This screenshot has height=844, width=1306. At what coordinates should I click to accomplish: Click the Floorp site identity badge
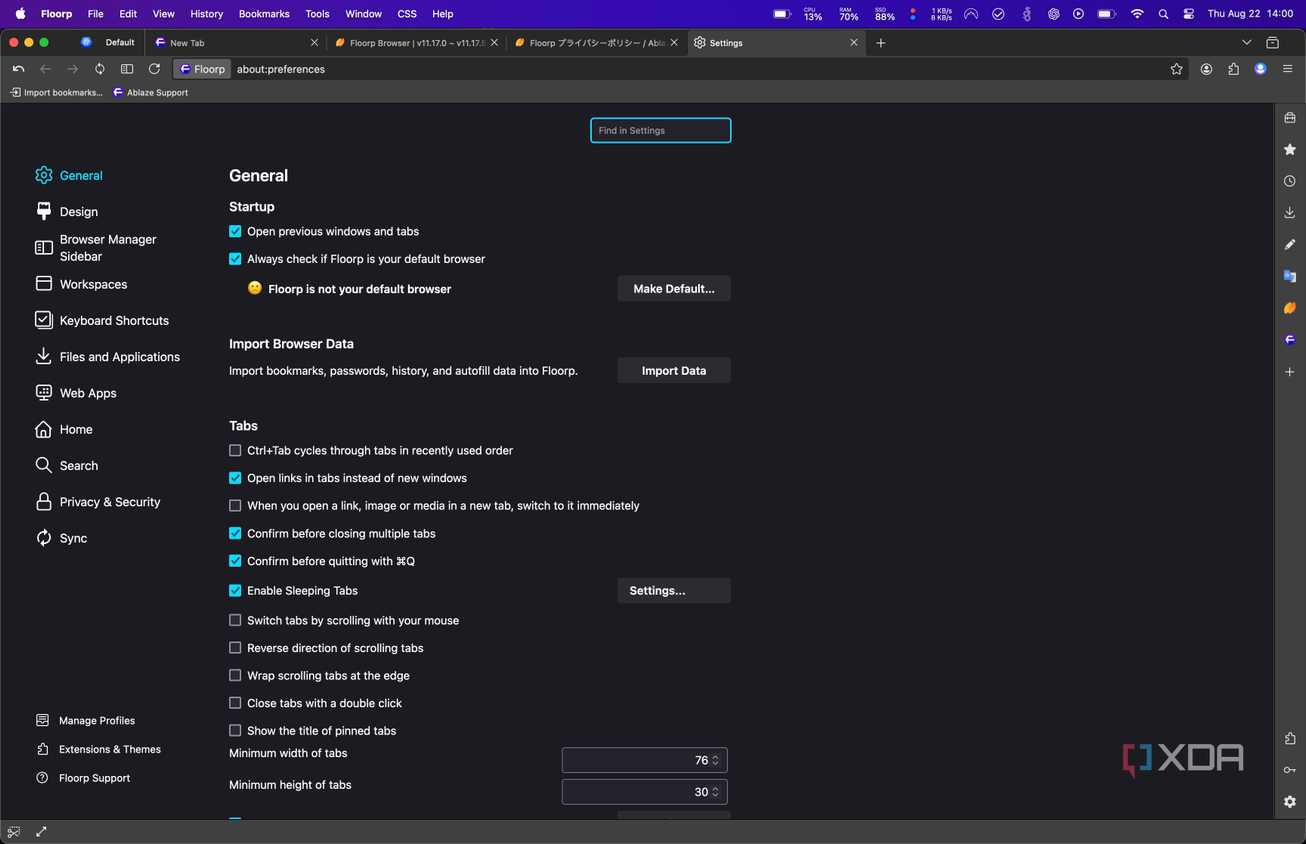tap(203, 69)
